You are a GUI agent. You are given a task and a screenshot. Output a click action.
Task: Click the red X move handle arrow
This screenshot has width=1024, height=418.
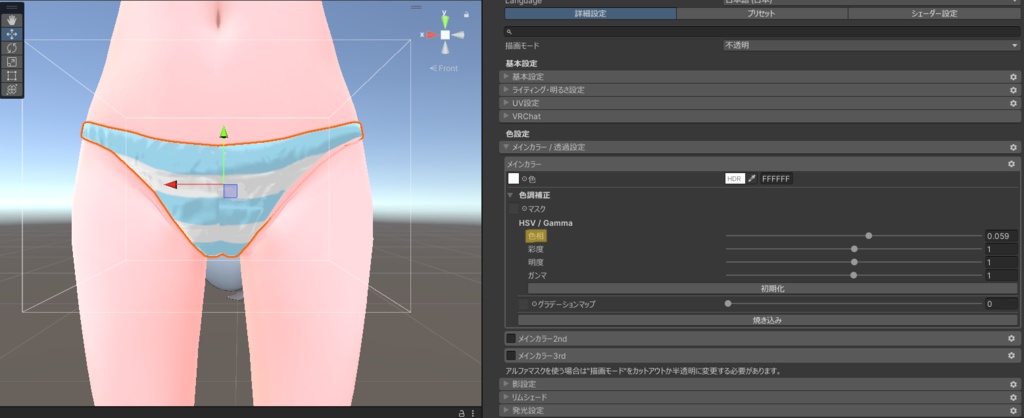pyautogui.click(x=171, y=185)
